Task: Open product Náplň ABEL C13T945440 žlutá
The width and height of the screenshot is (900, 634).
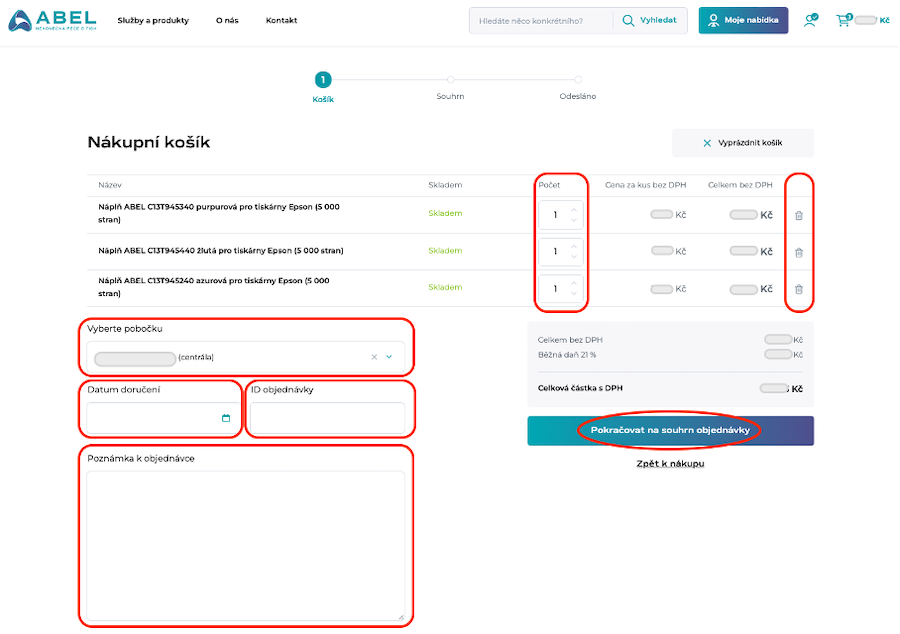Action: 221,251
